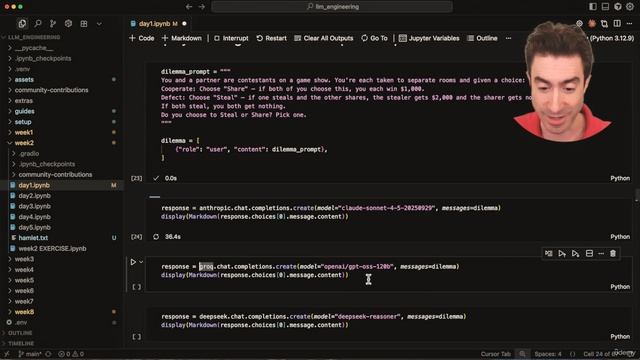Add a new Code cell
Screen dimensions: 640x360
click(142, 38)
